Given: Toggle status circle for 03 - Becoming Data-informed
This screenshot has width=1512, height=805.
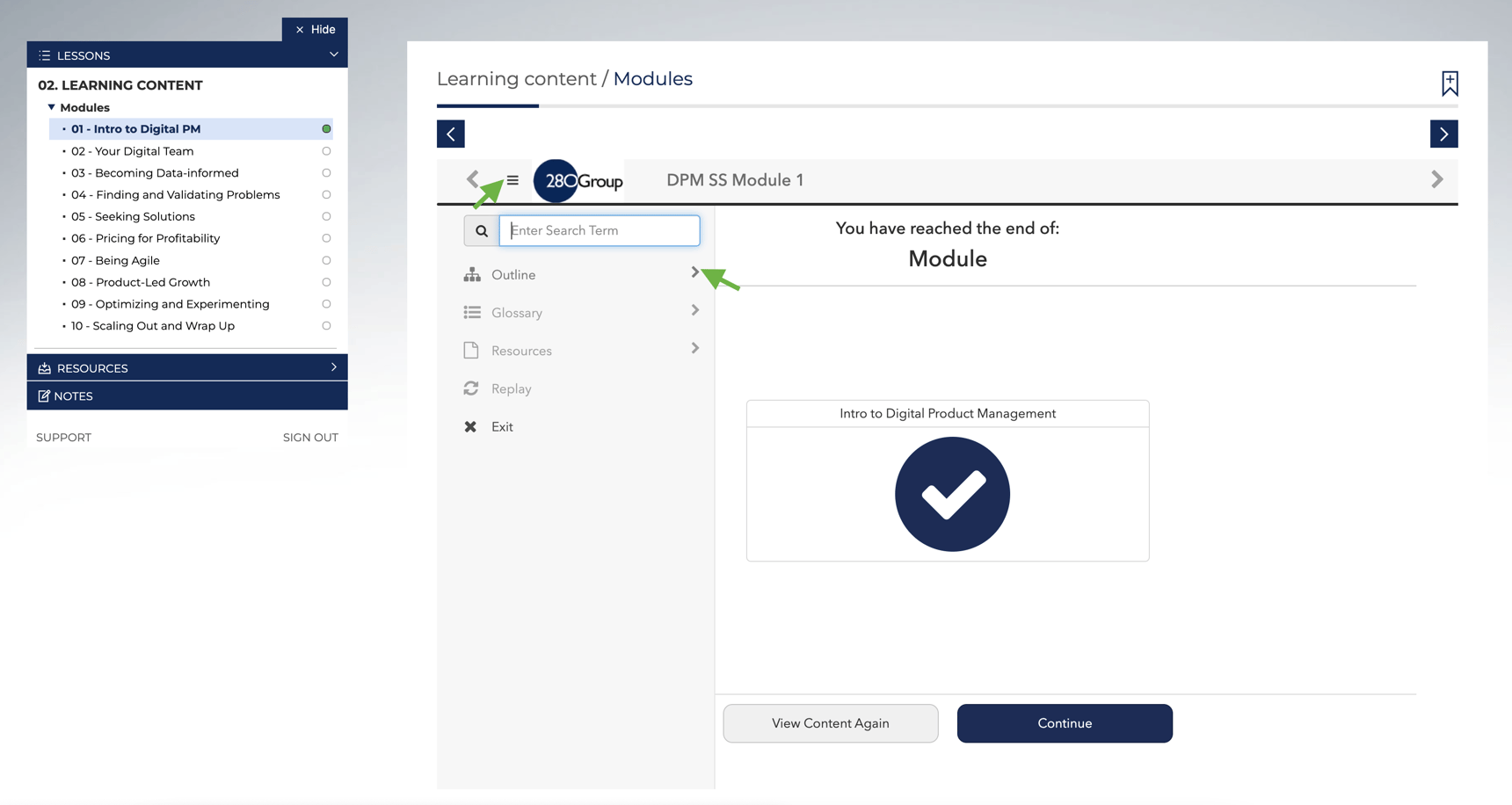Looking at the screenshot, I should point(326,173).
